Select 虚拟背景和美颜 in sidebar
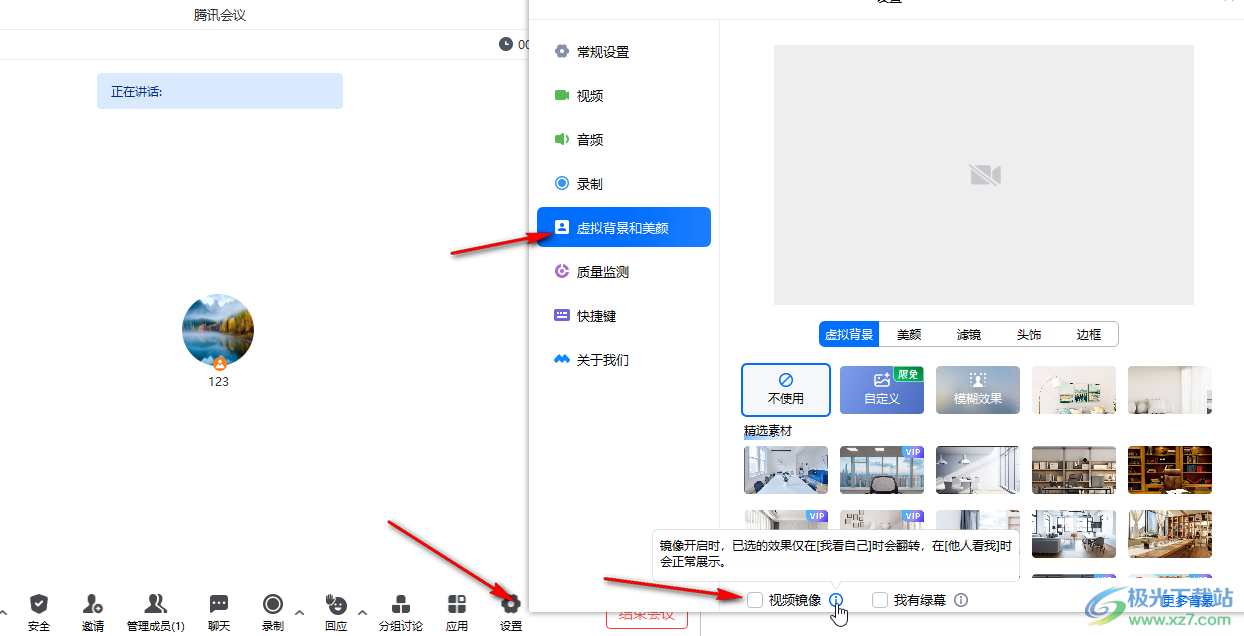Viewport: 1244px width, 636px height. (x=624, y=227)
